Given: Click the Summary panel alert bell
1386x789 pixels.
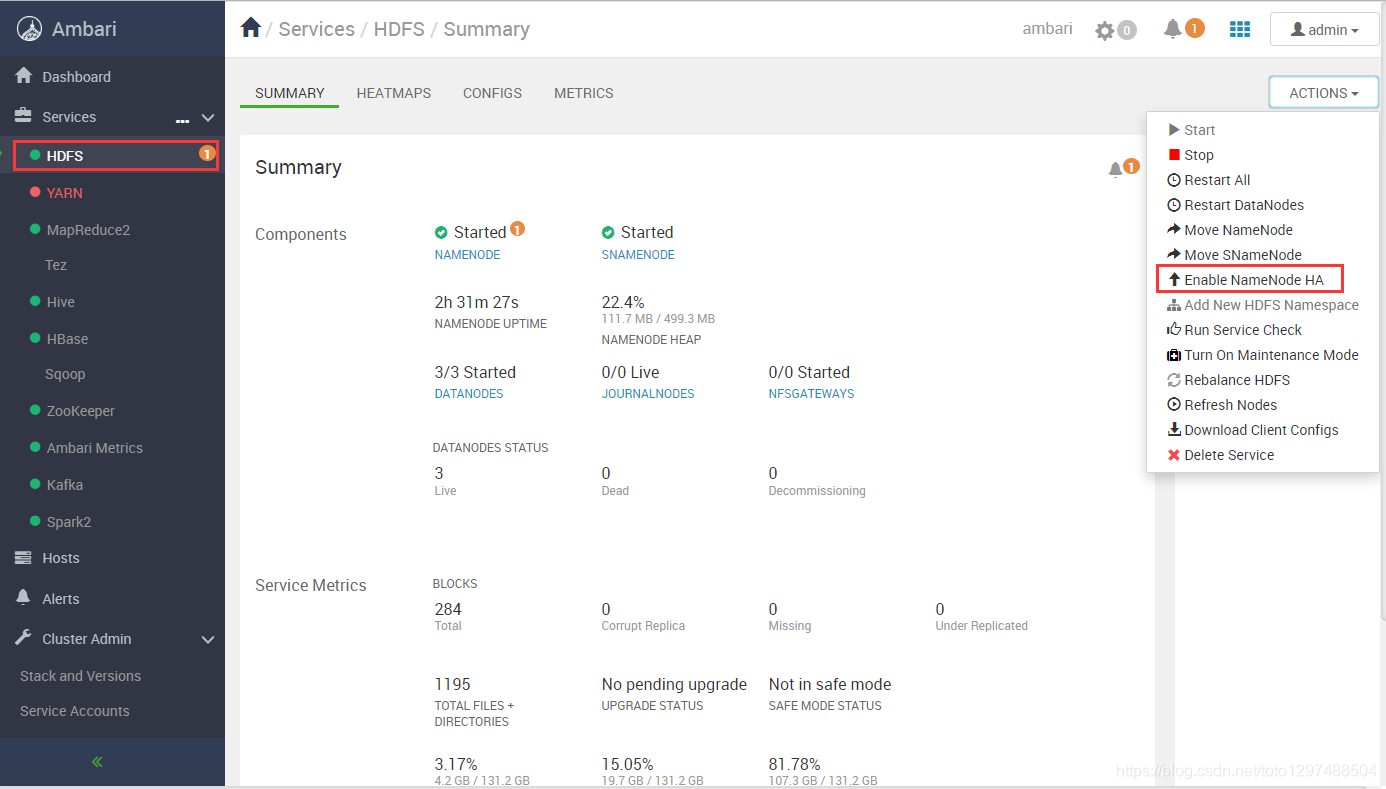Looking at the screenshot, I should click(1115, 170).
